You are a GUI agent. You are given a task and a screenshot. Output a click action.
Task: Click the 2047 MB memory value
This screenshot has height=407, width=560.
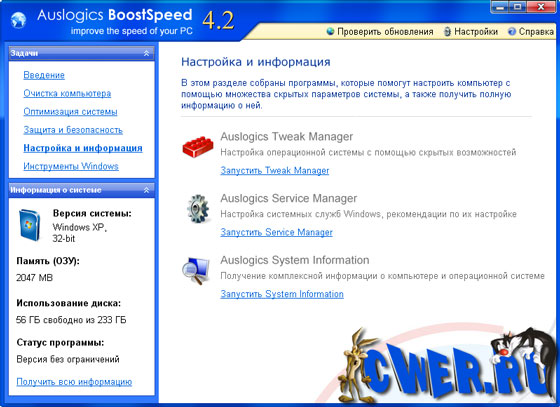[x=35, y=277]
